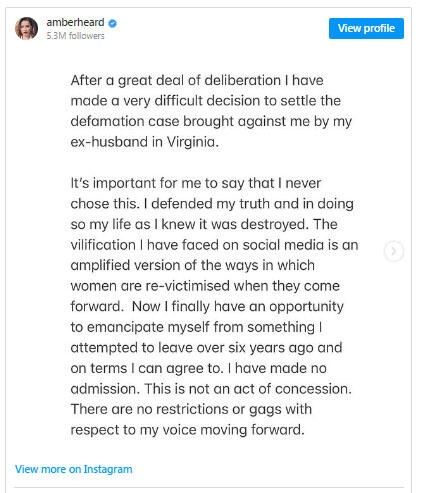
Task: Click the line beginning 'It's important for me'
Action: pyautogui.click(x=196, y=183)
